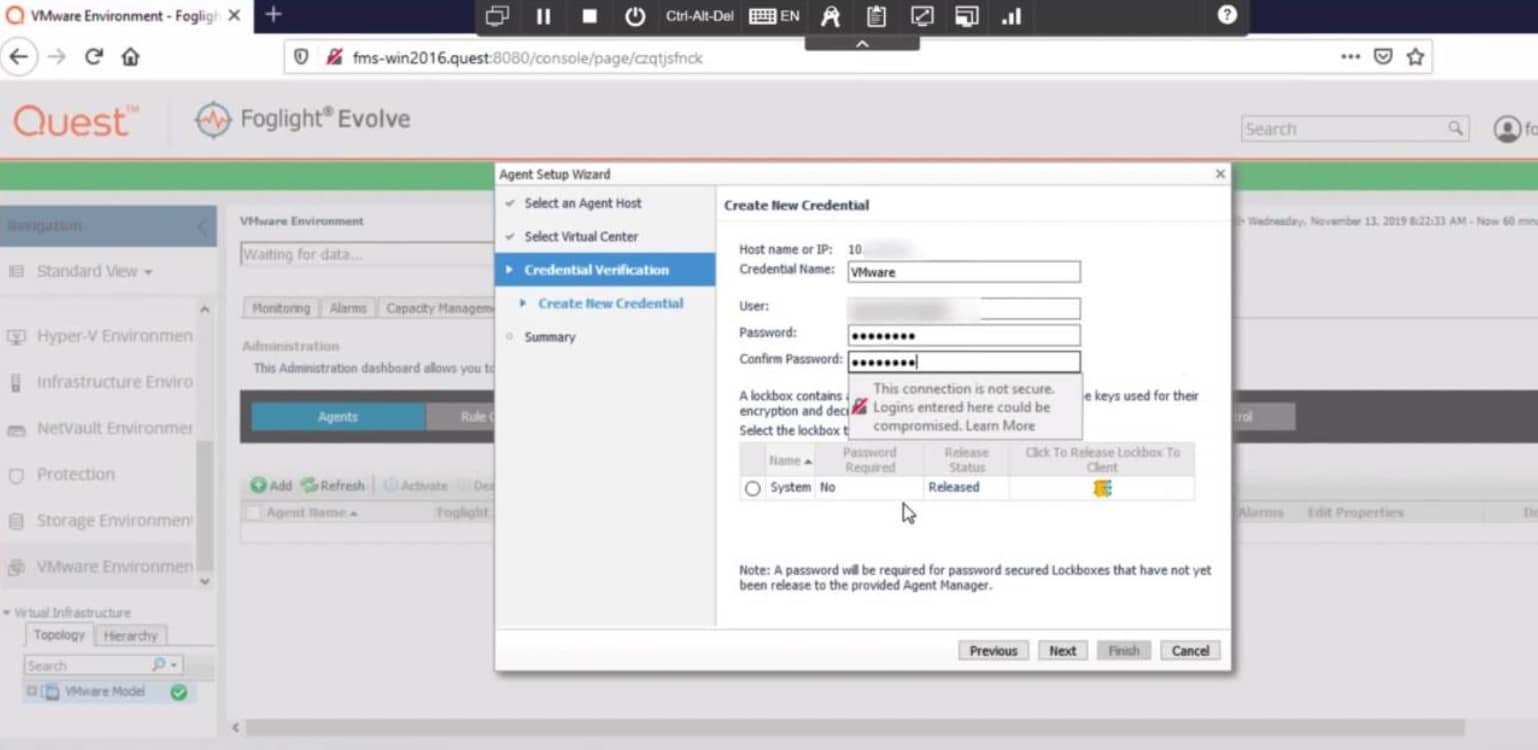Select the 'Select Virtual Center' wizard step
Screen dimensions: 1538x750
coord(581,237)
